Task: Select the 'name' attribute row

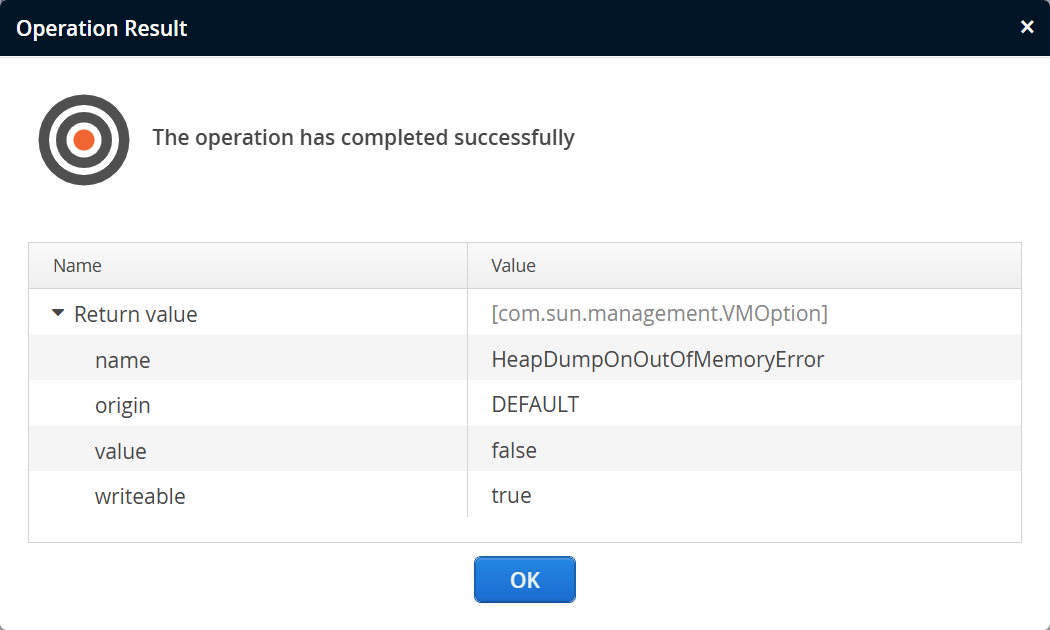Action: click(x=122, y=360)
